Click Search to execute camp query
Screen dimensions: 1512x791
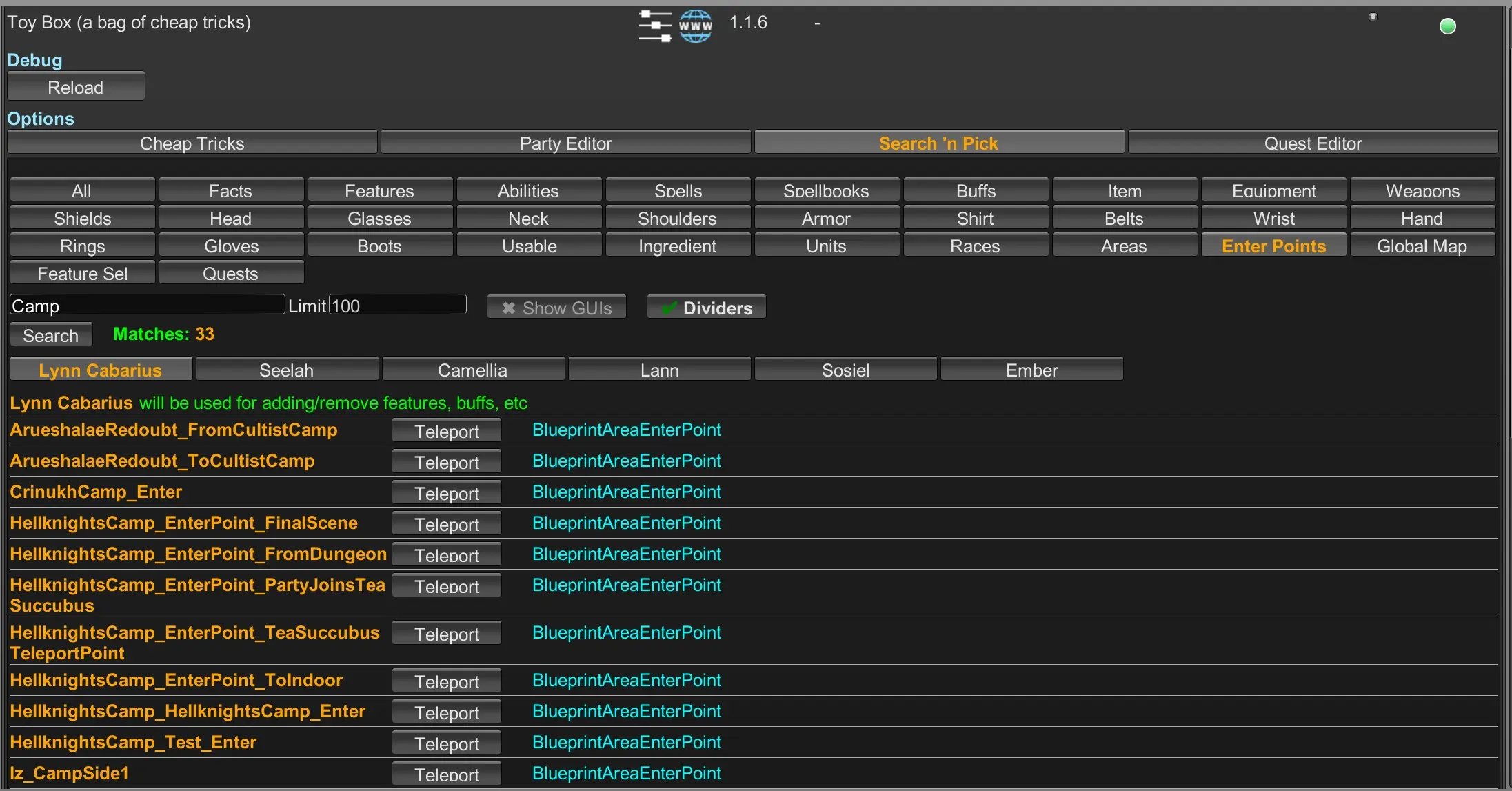49,335
